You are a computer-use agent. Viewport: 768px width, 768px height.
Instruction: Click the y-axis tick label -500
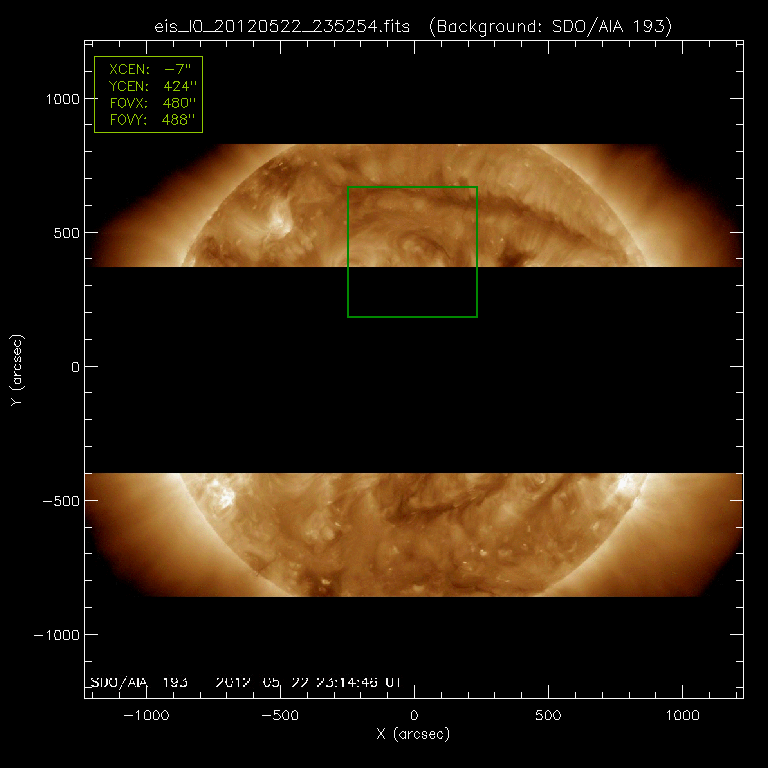click(x=59, y=501)
